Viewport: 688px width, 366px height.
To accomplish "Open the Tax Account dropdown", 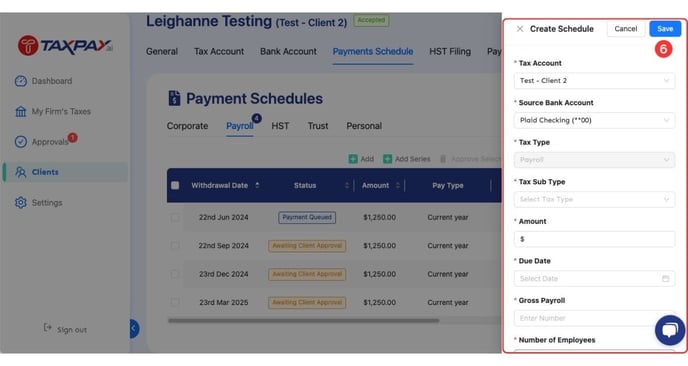I will point(594,81).
